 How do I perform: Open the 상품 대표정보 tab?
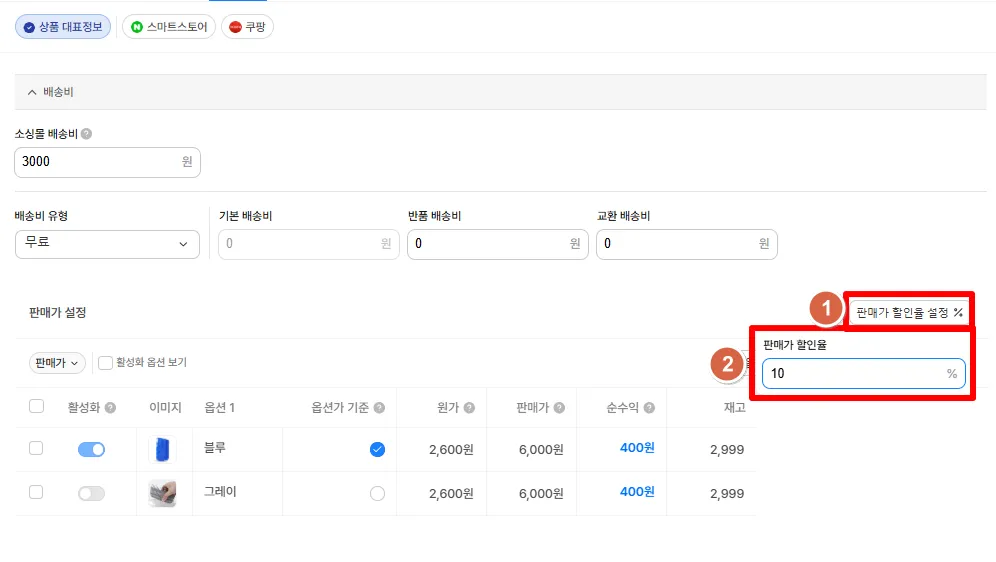(x=63, y=27)
